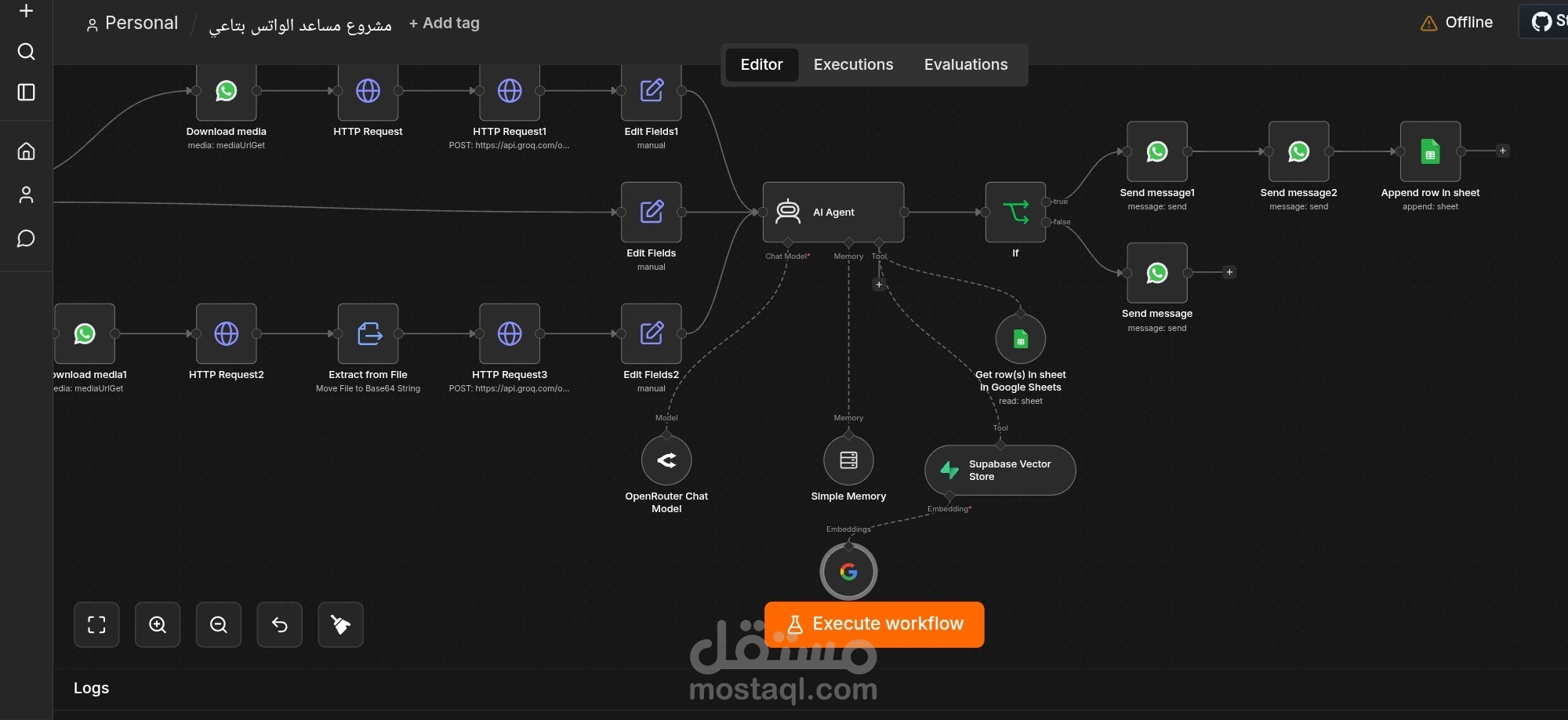
Task: Open the AI Agent node
Action: coord(833,212)
